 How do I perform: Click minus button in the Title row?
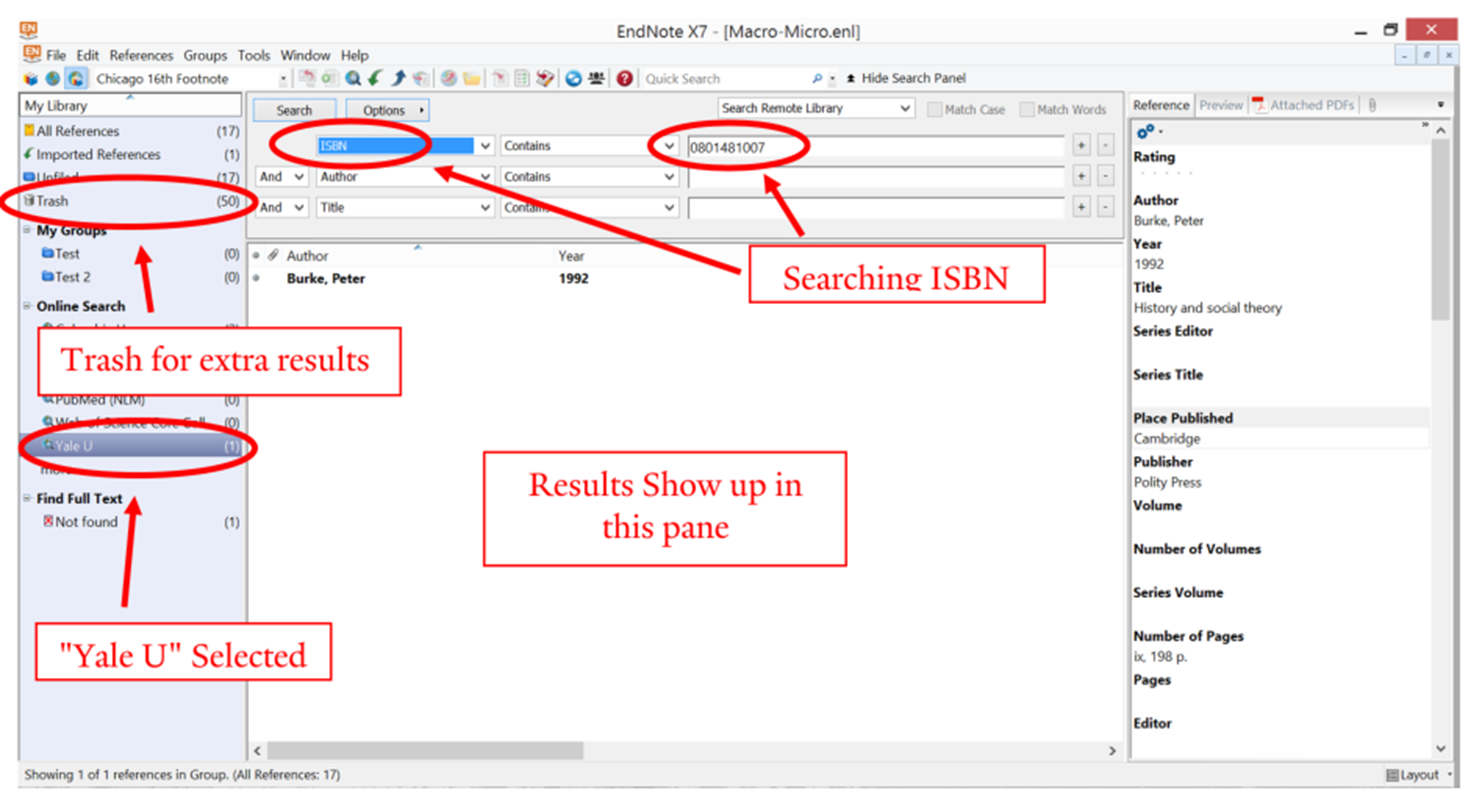1105,208
